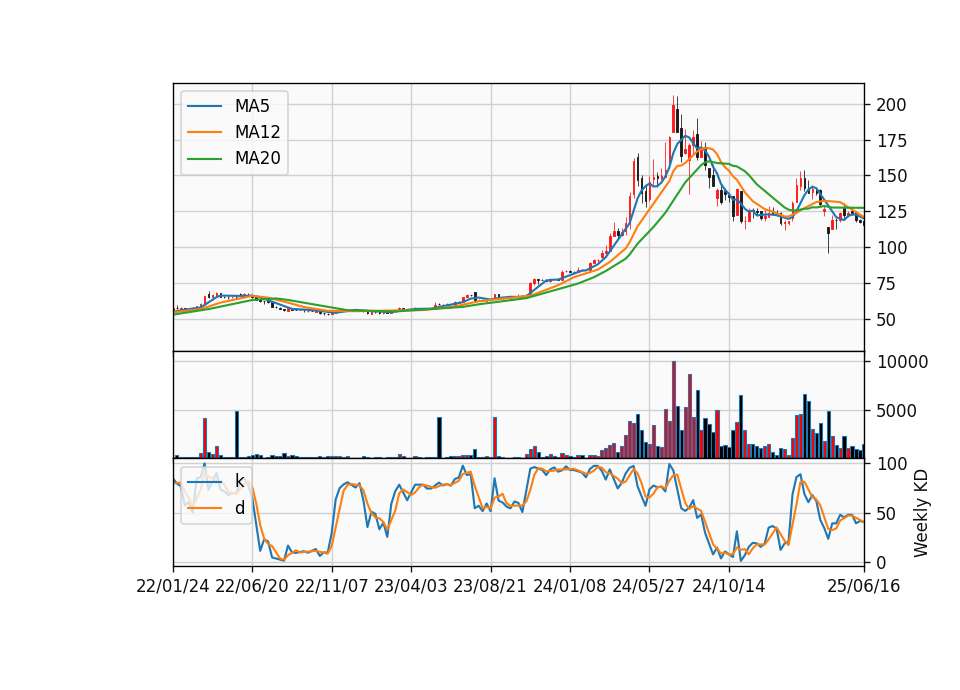Click the 125 price axis label
This screenshot has height=690, width=960.
[x=891, y=212]
